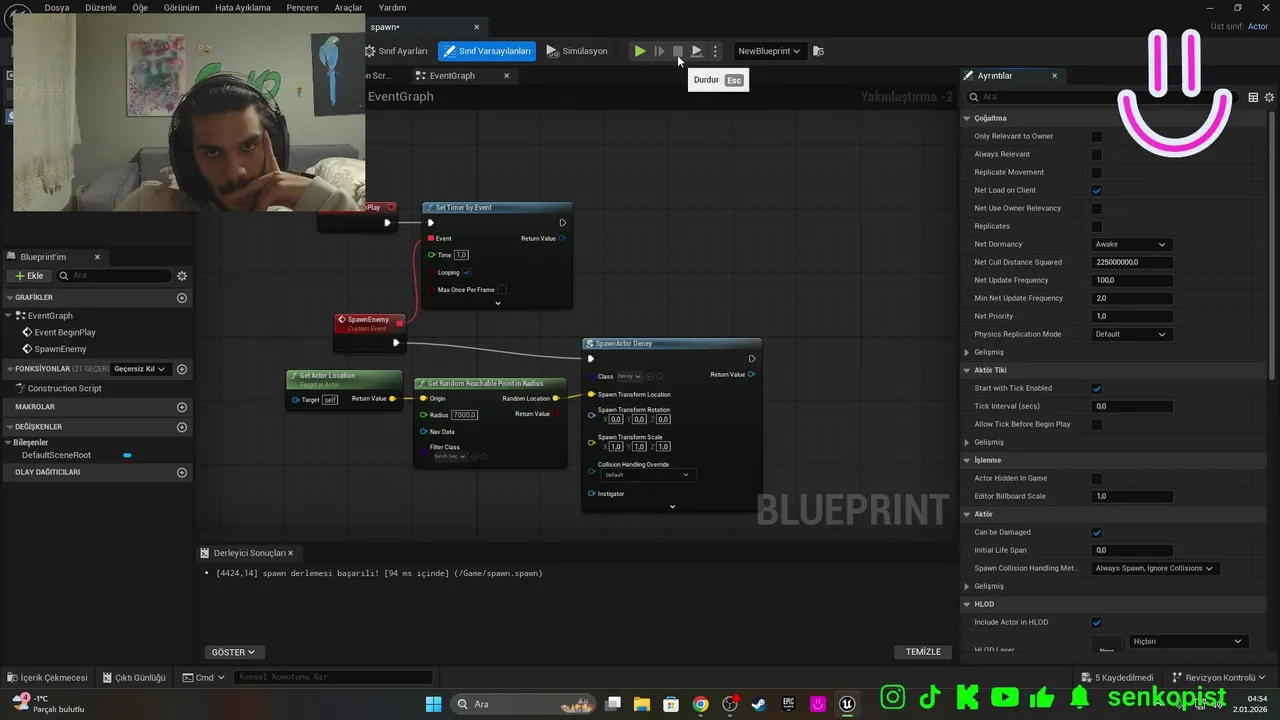The image size is (1280, 720).
Task: Toggle Simülasyon mode
Action: 577,51
